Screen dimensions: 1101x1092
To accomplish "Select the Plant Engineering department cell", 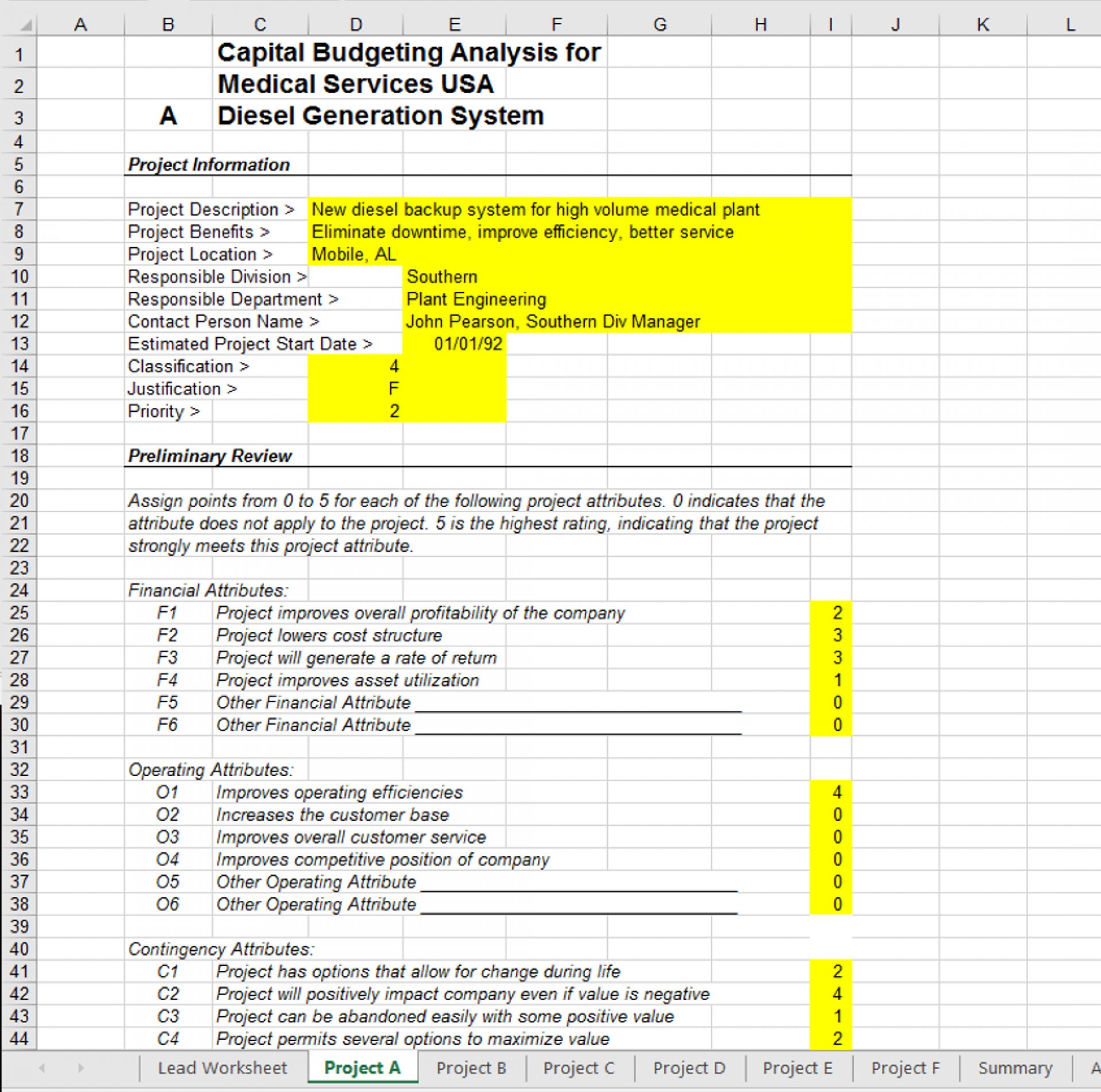I will tap(627, 299).
